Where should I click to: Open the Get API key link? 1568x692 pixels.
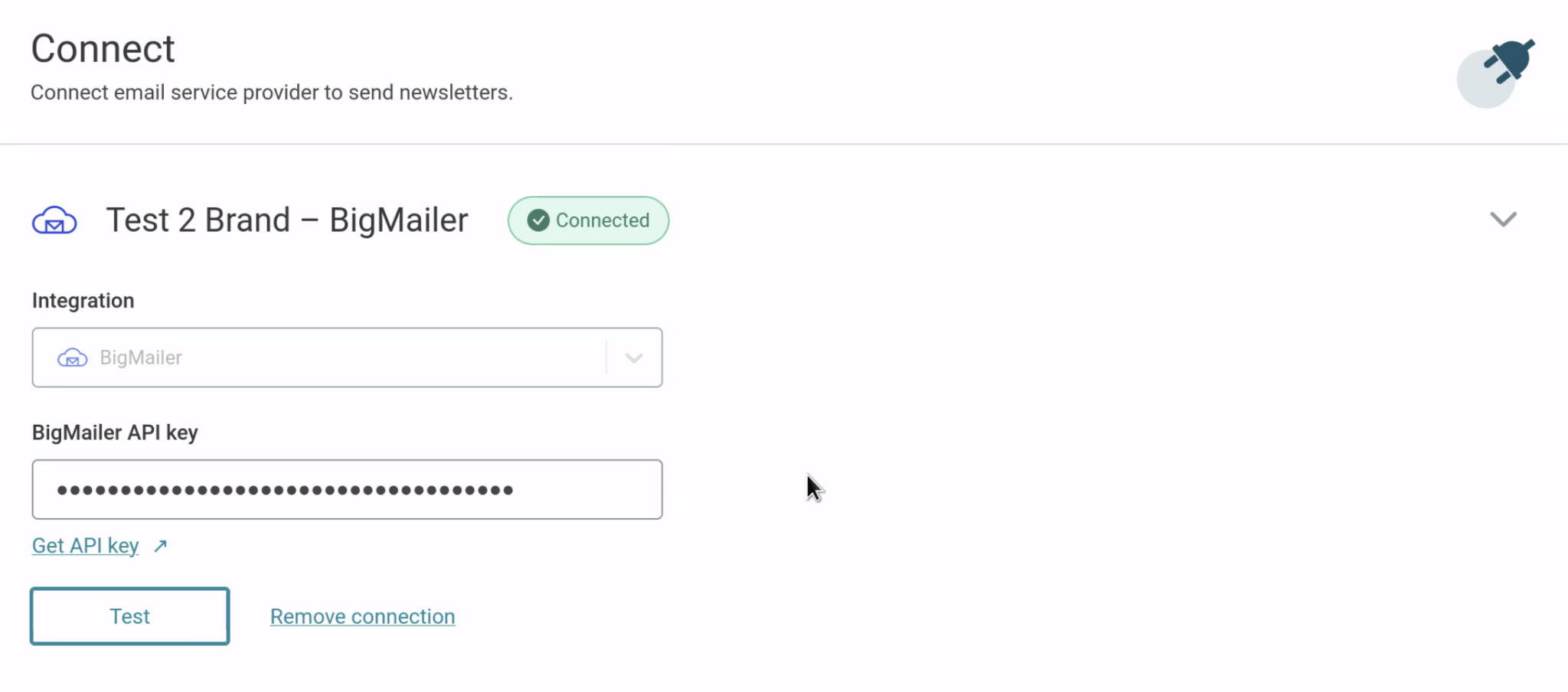85,546
